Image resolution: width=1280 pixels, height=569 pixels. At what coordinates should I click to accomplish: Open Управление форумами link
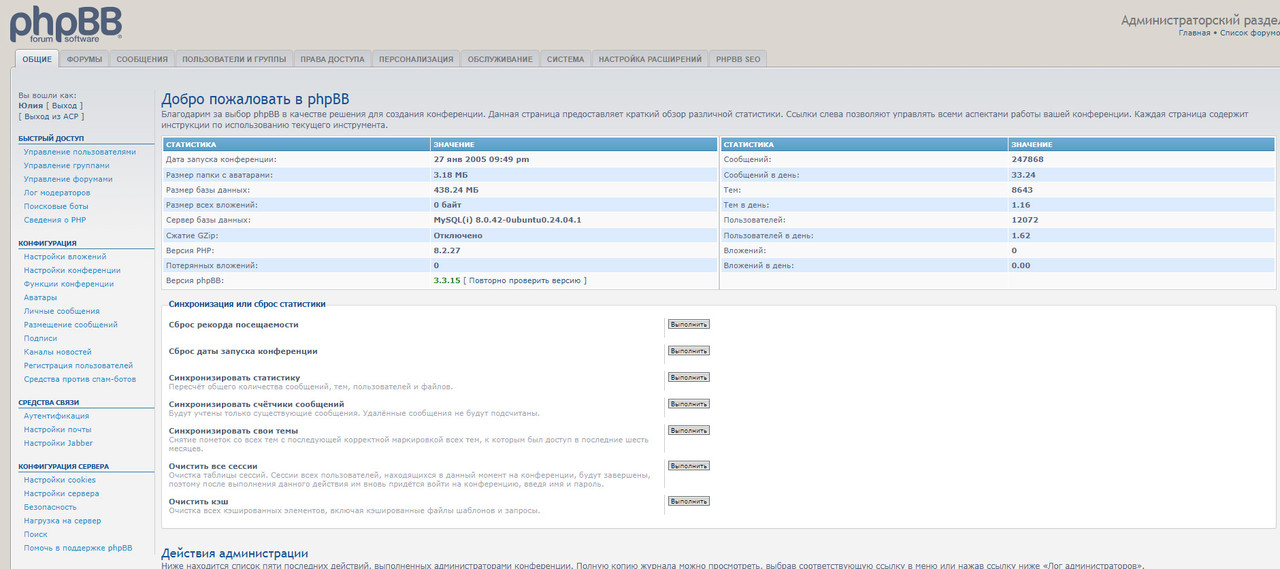(68, 179)
